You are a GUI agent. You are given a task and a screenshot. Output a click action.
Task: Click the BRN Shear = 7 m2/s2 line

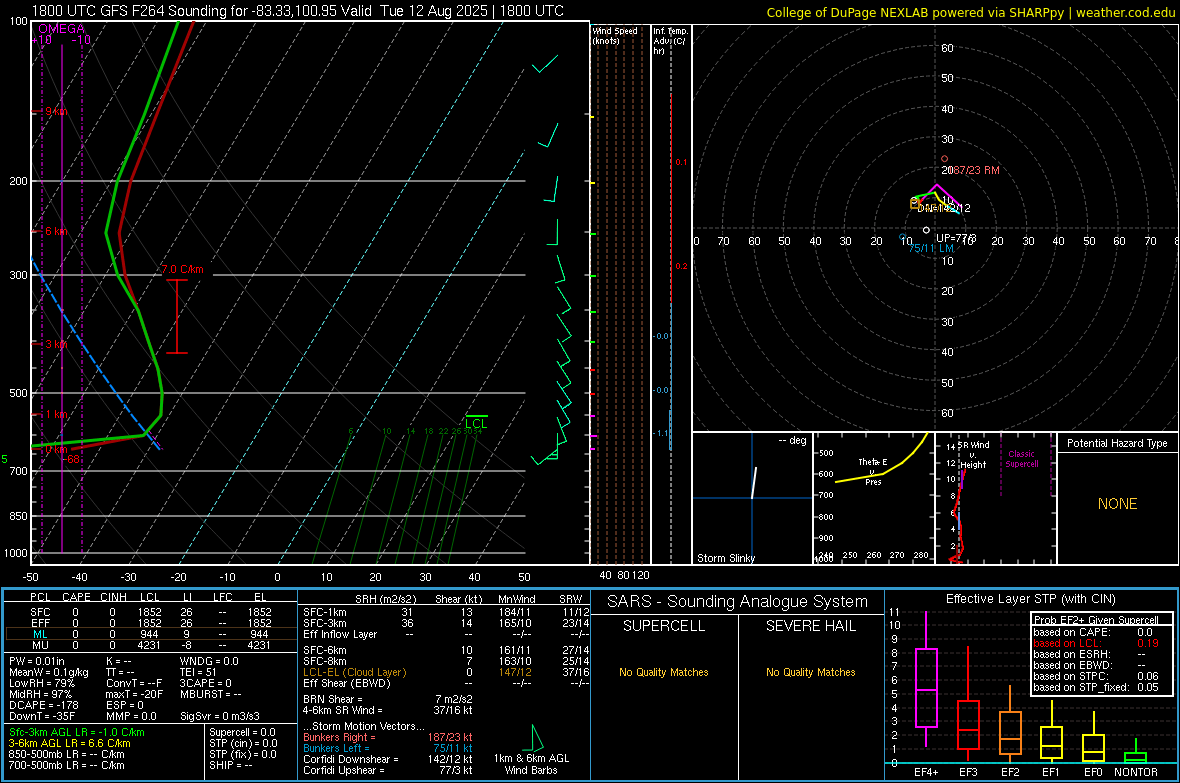[388, 699]
